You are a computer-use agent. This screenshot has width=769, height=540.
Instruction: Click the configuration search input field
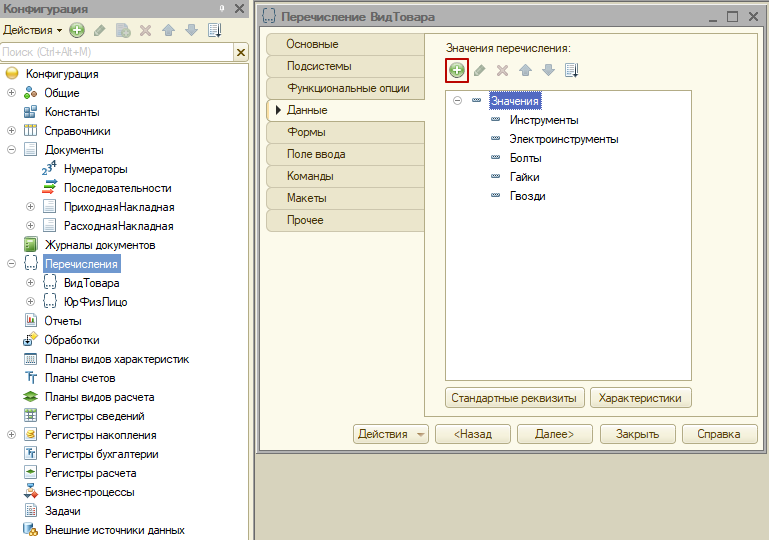pos(117,52)
